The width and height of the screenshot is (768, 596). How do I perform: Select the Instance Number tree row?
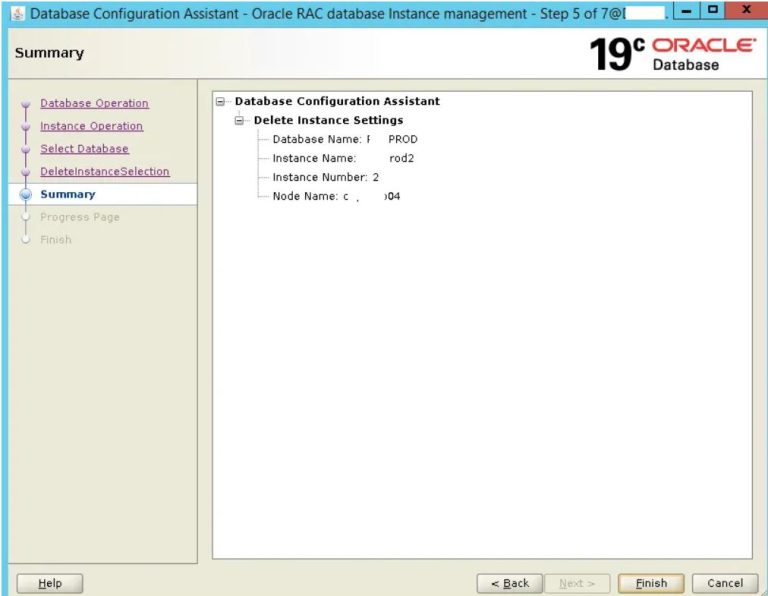pyautogui.click(x=325, y=177)
